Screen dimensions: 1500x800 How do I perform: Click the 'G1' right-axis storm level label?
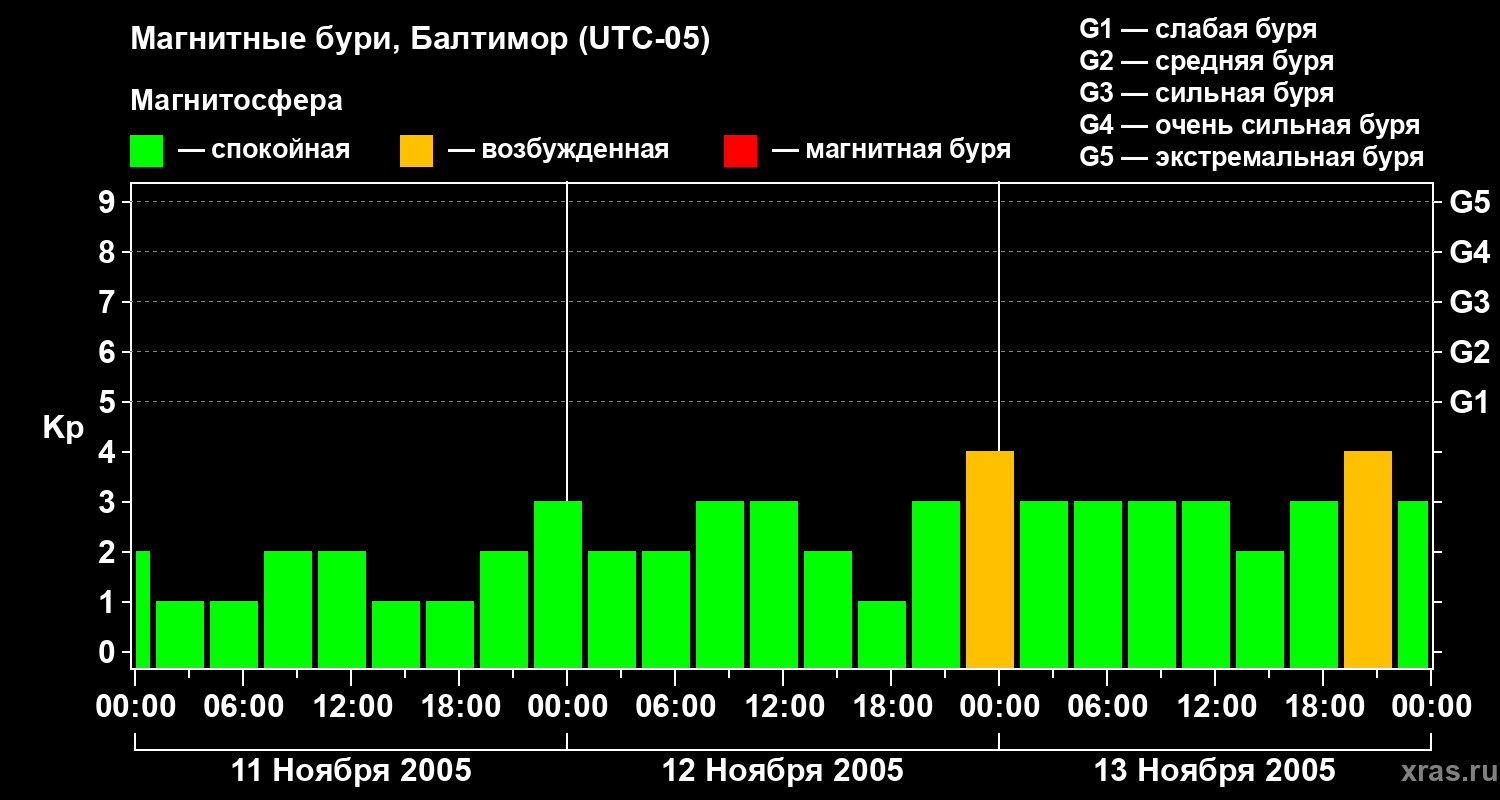tap(1469, 402)
